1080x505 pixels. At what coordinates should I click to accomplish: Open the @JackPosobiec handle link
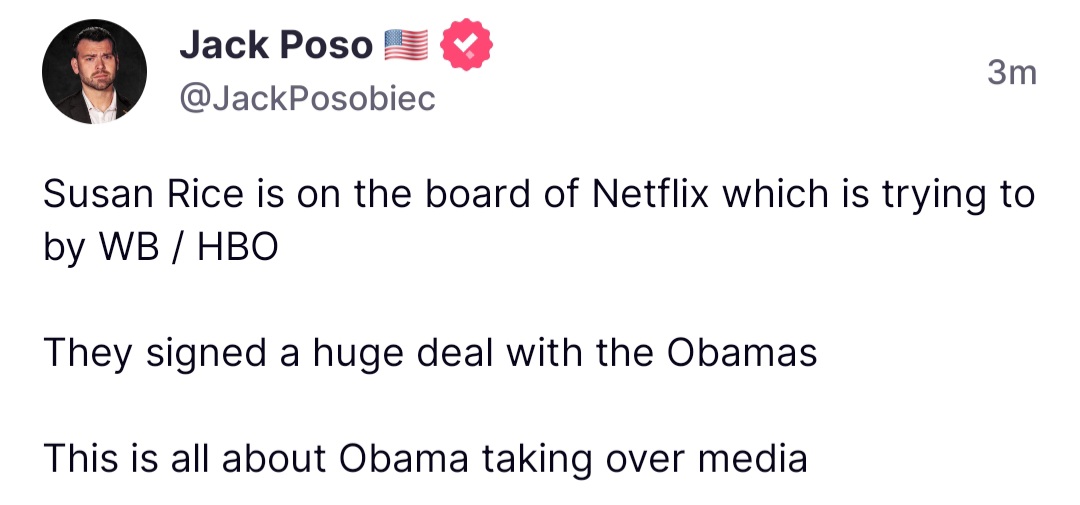click(307, 99)
